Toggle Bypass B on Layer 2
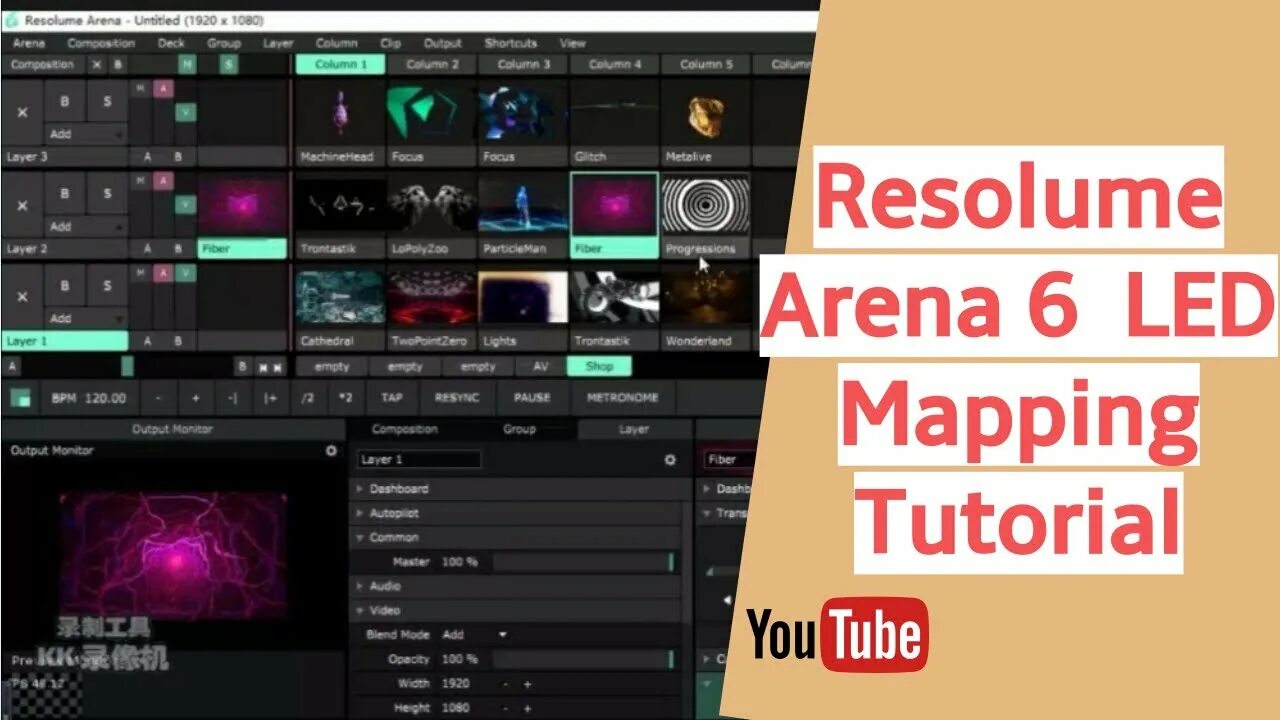Viewport: 1280px width, 720px height. (x=65, y=193)
